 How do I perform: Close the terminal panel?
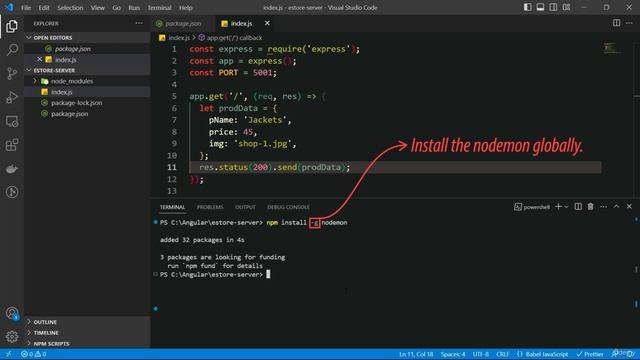(x=629, y=207)
